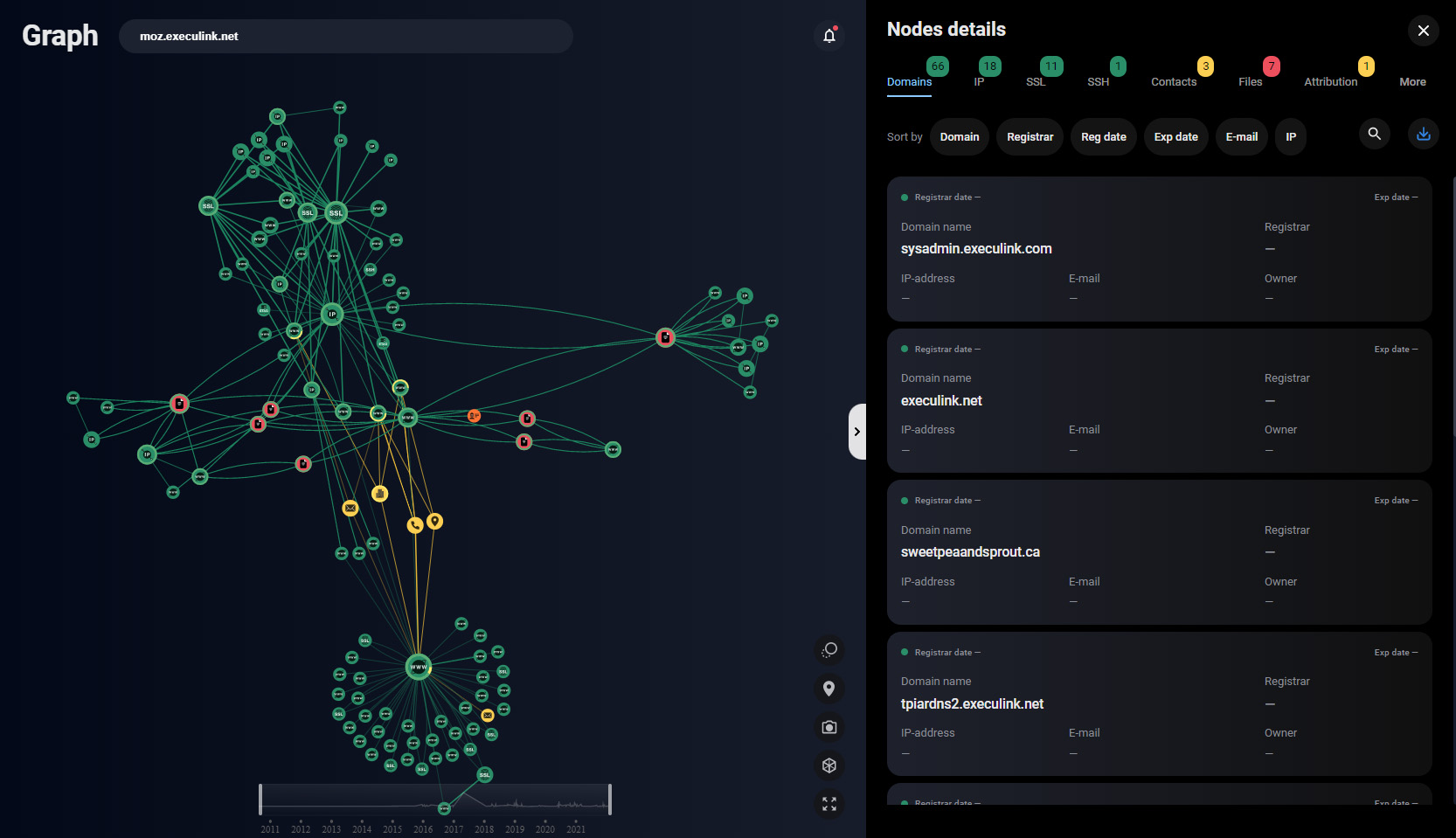Collapse the Nodes details side panel
This screenshot has width=1456, height=838.
pyautogui.click(x=856, y=432)
